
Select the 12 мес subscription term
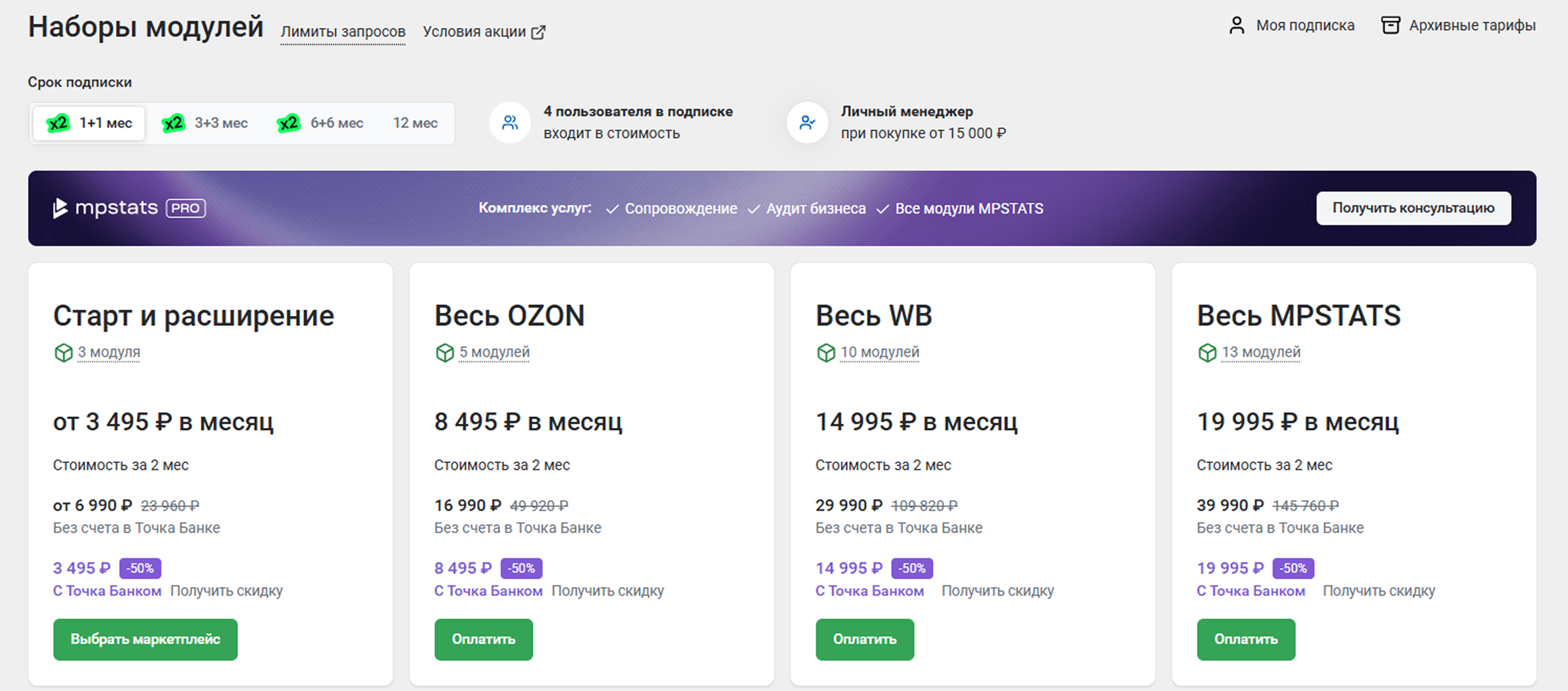pyautogui.click(x=415, y=124)
